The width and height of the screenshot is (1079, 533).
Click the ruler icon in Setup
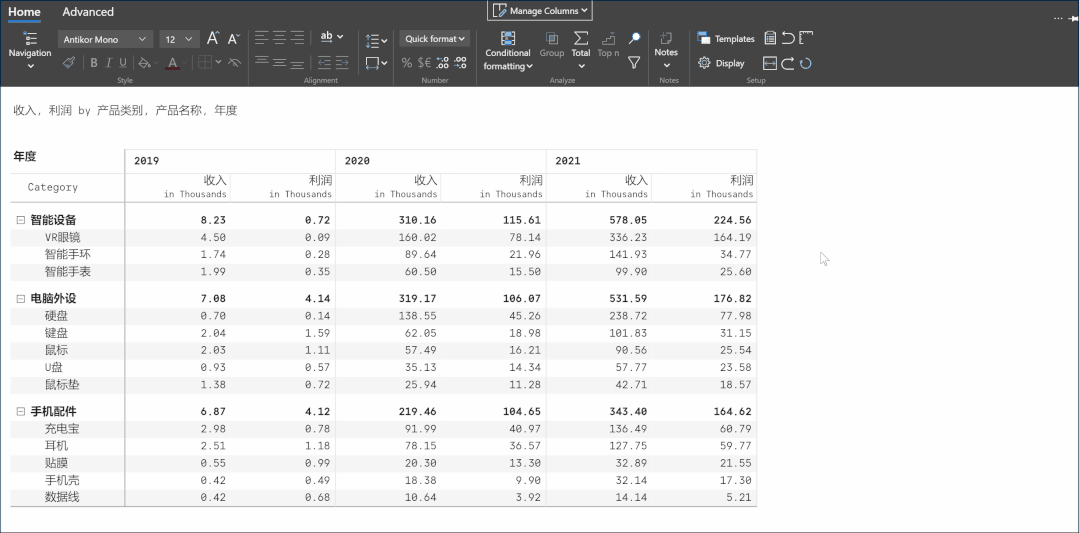[806, 38]
